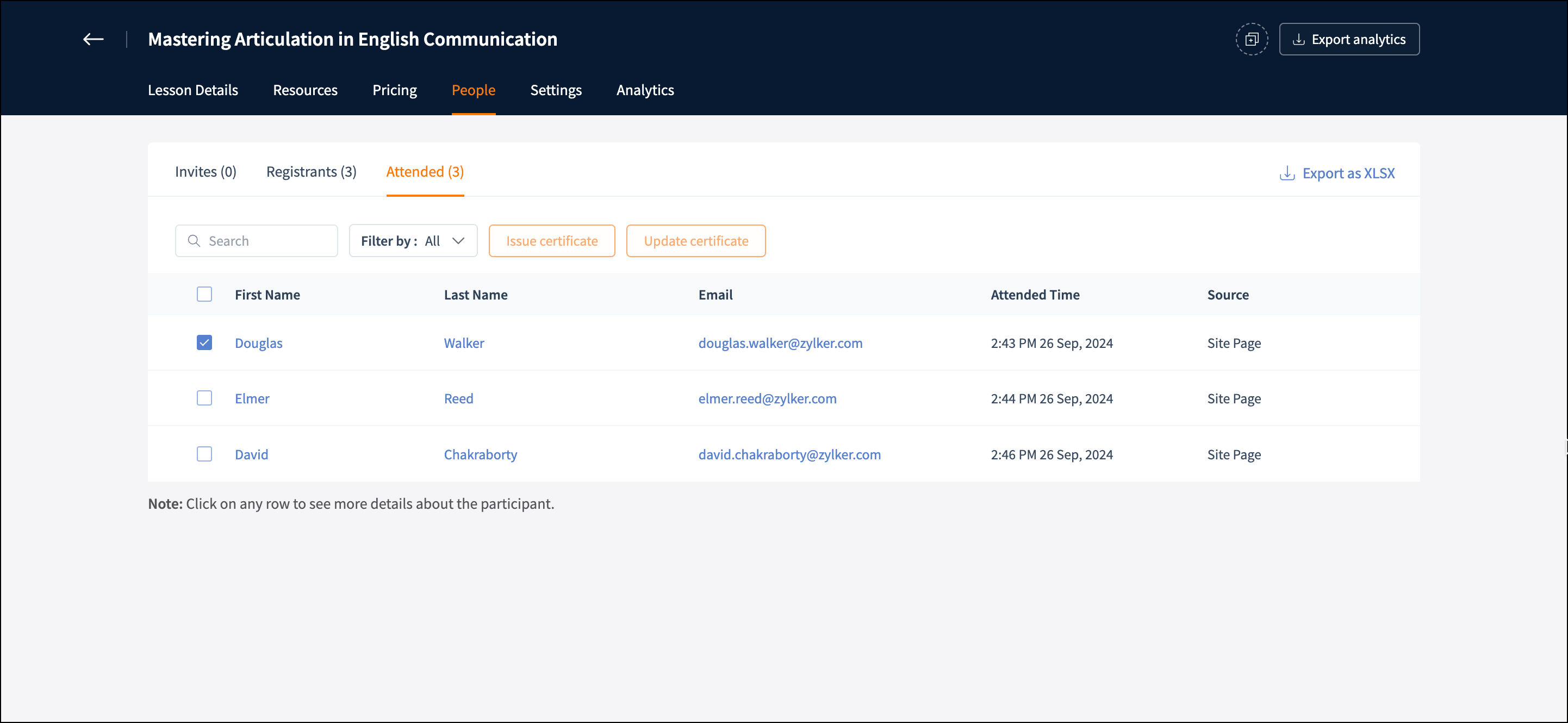Click the Filter by chevron arrow
The image size is (1568, 723).
(x=458, y=241)
